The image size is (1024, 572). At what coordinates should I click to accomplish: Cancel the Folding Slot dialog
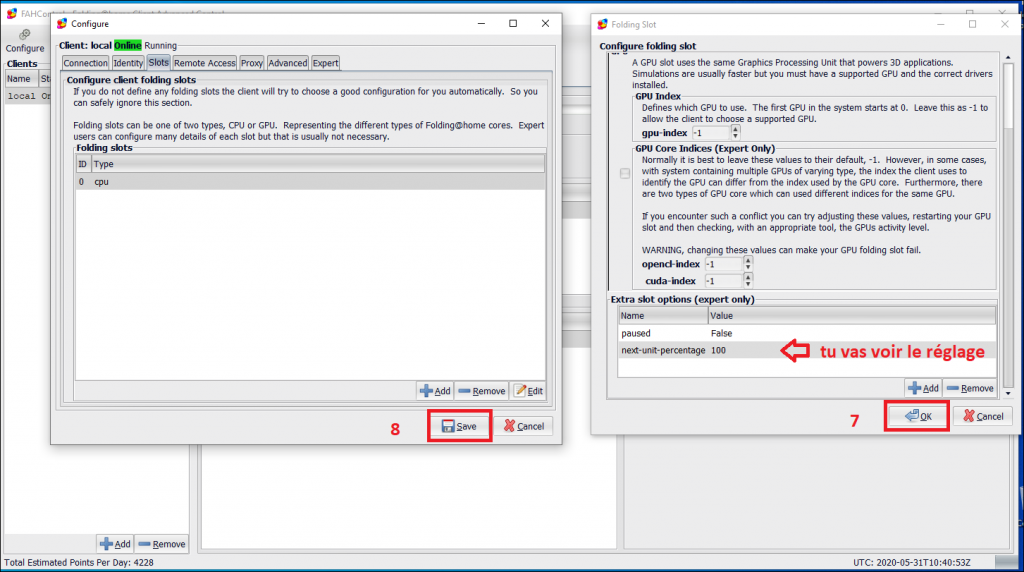tap(982, 416)
